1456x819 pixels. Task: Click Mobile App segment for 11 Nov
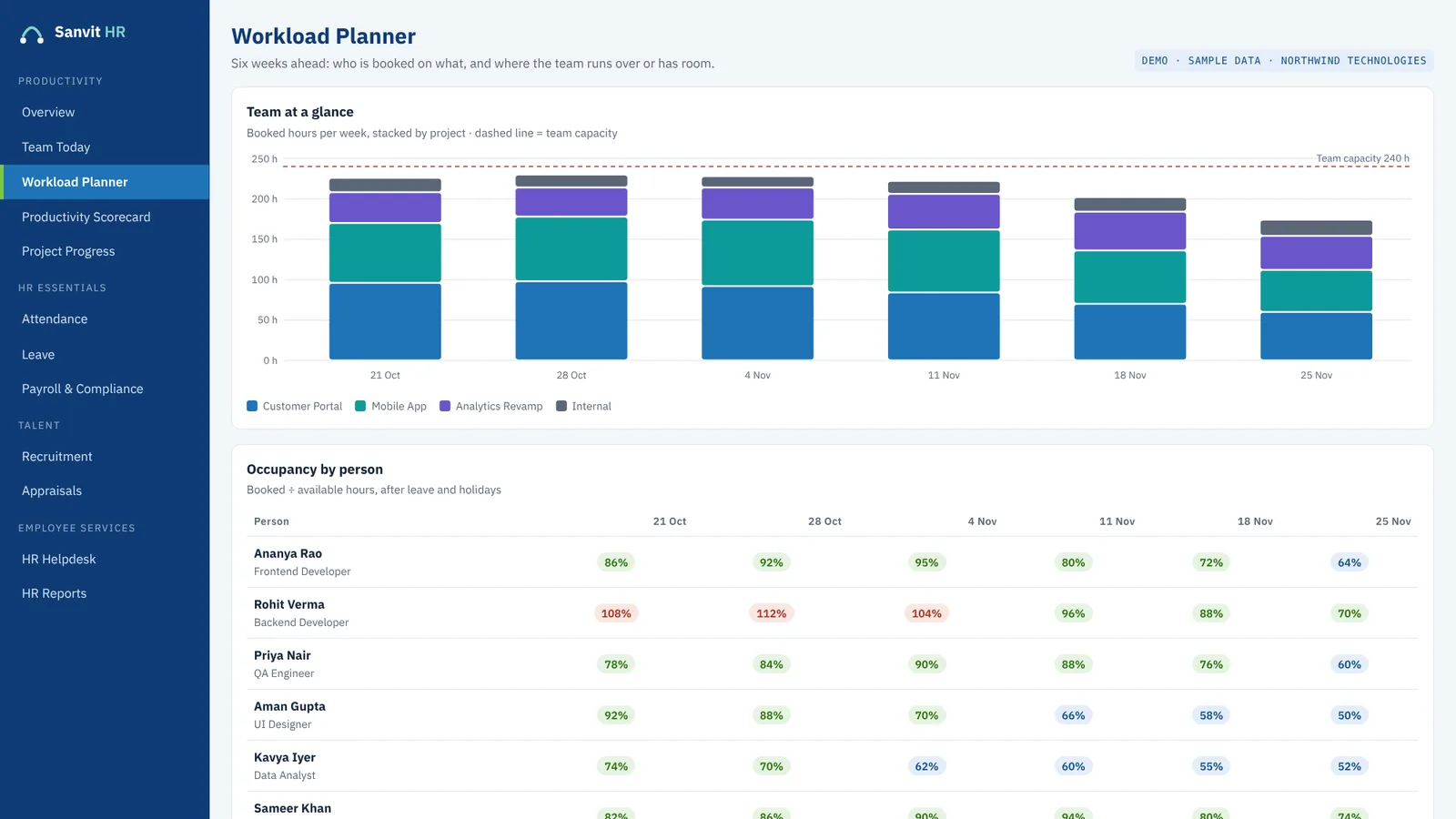(944, 260)
